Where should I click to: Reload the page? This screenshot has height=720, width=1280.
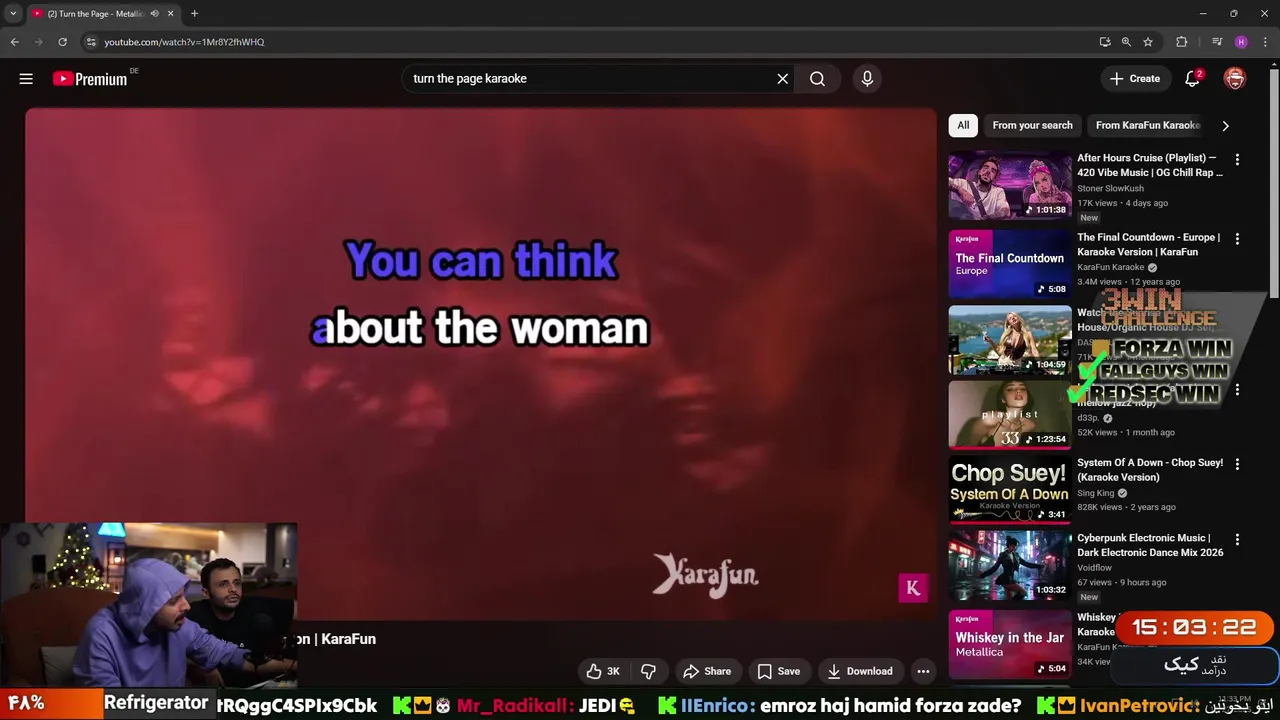[62, 42]
